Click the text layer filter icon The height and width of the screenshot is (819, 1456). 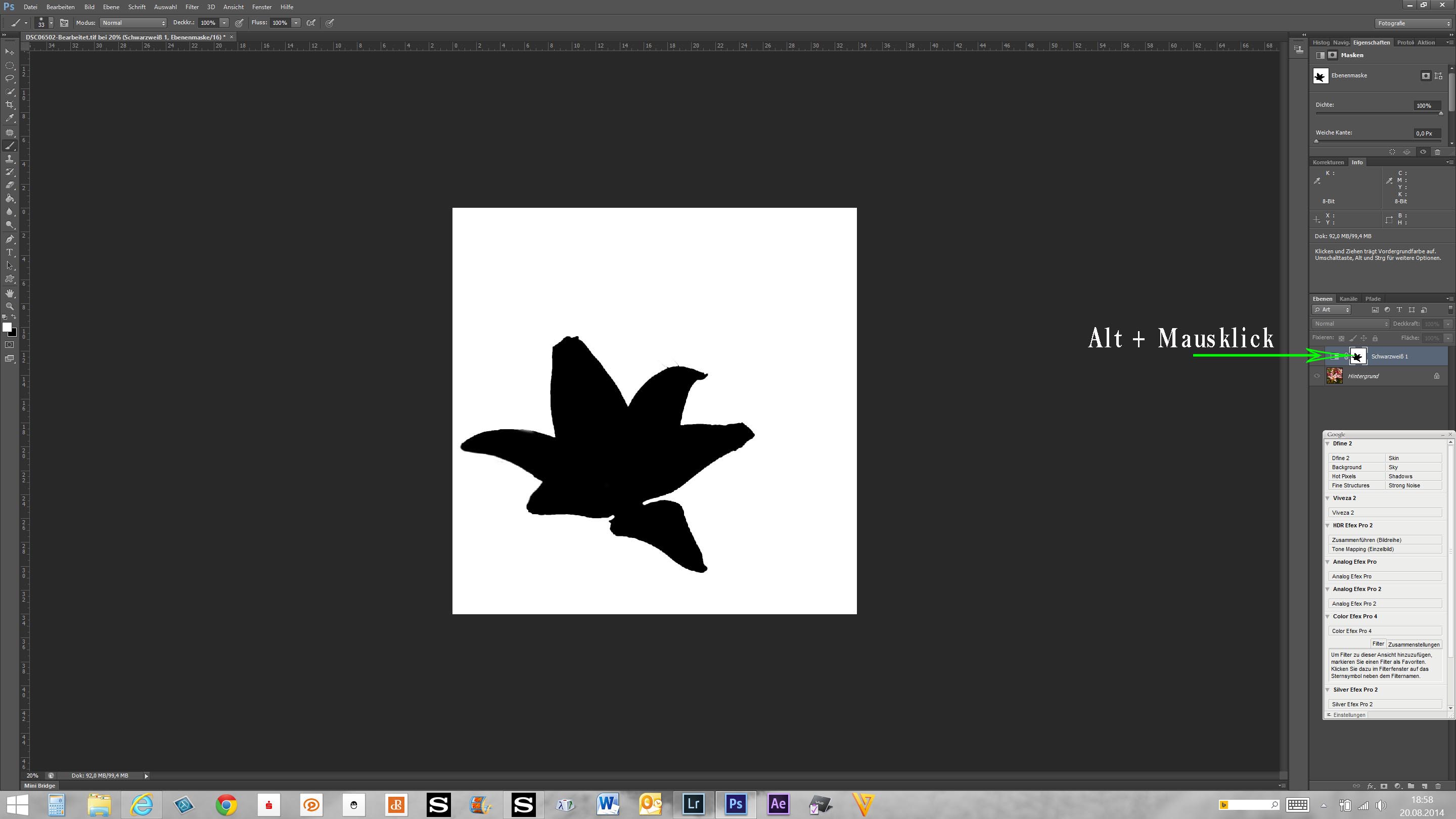point(1399,310)
